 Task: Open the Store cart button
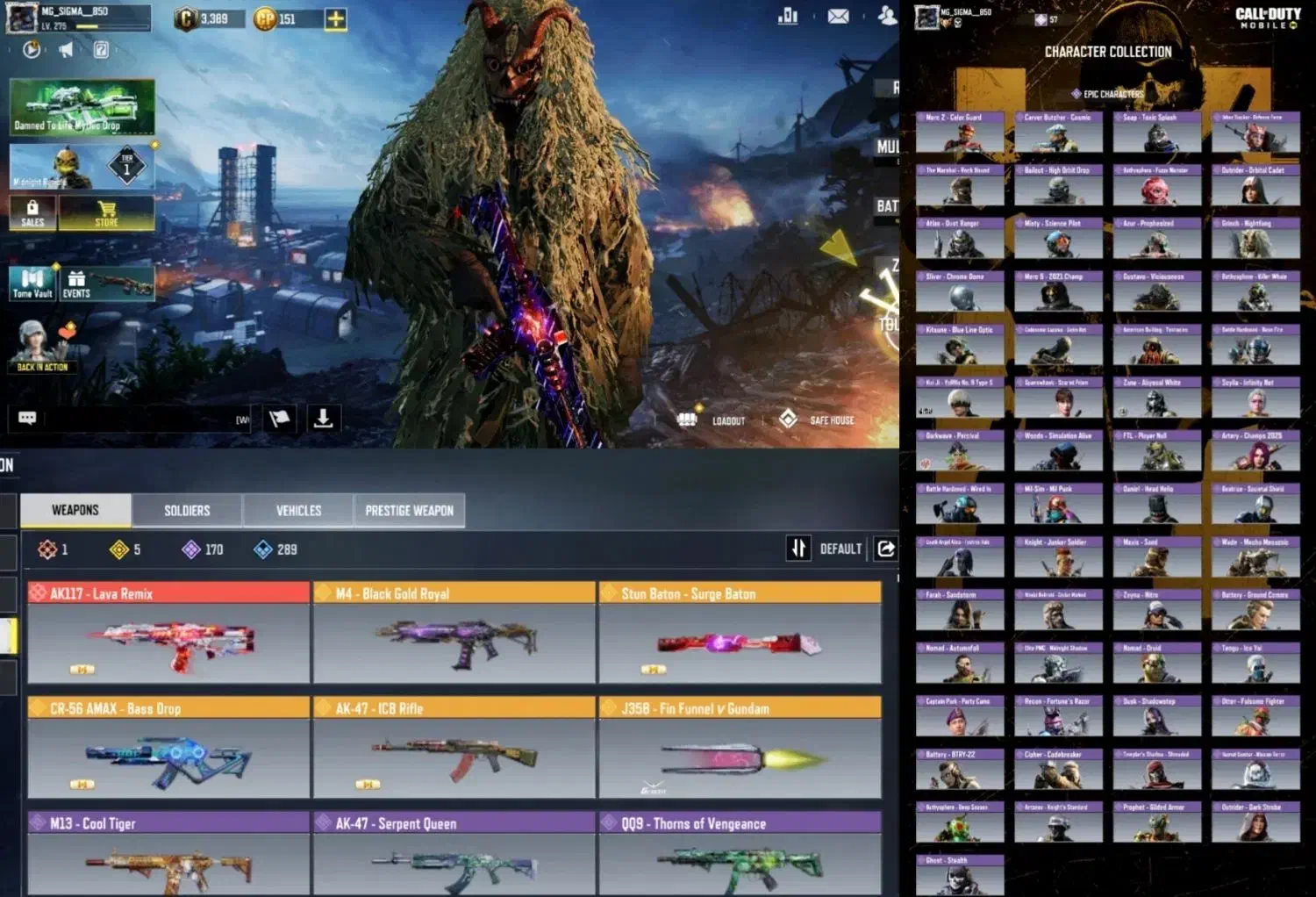pyautogui.click(x=107, y=213)
